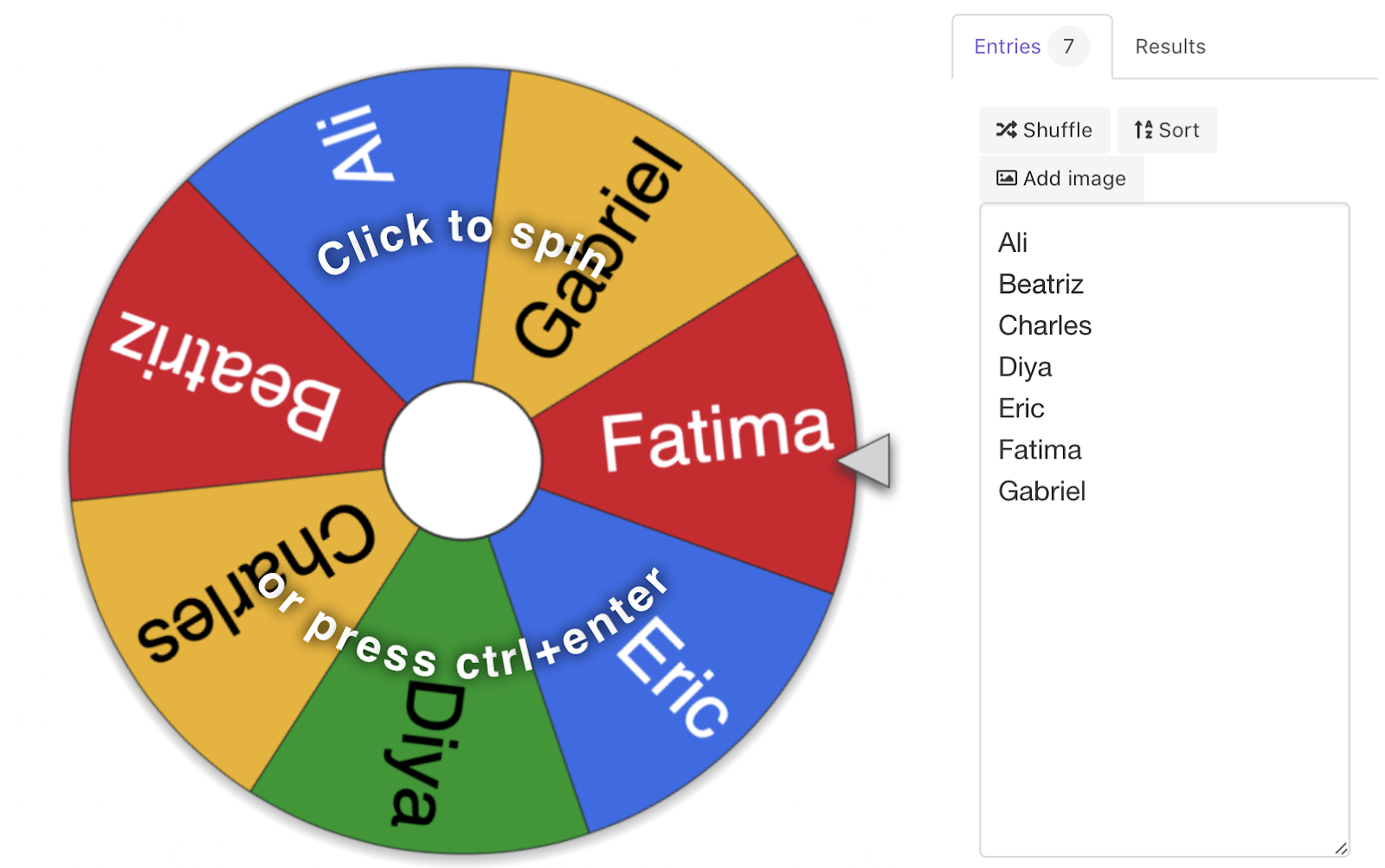
Task: Click the gray wheel pointer arrow
Action: tap(866, 460)
